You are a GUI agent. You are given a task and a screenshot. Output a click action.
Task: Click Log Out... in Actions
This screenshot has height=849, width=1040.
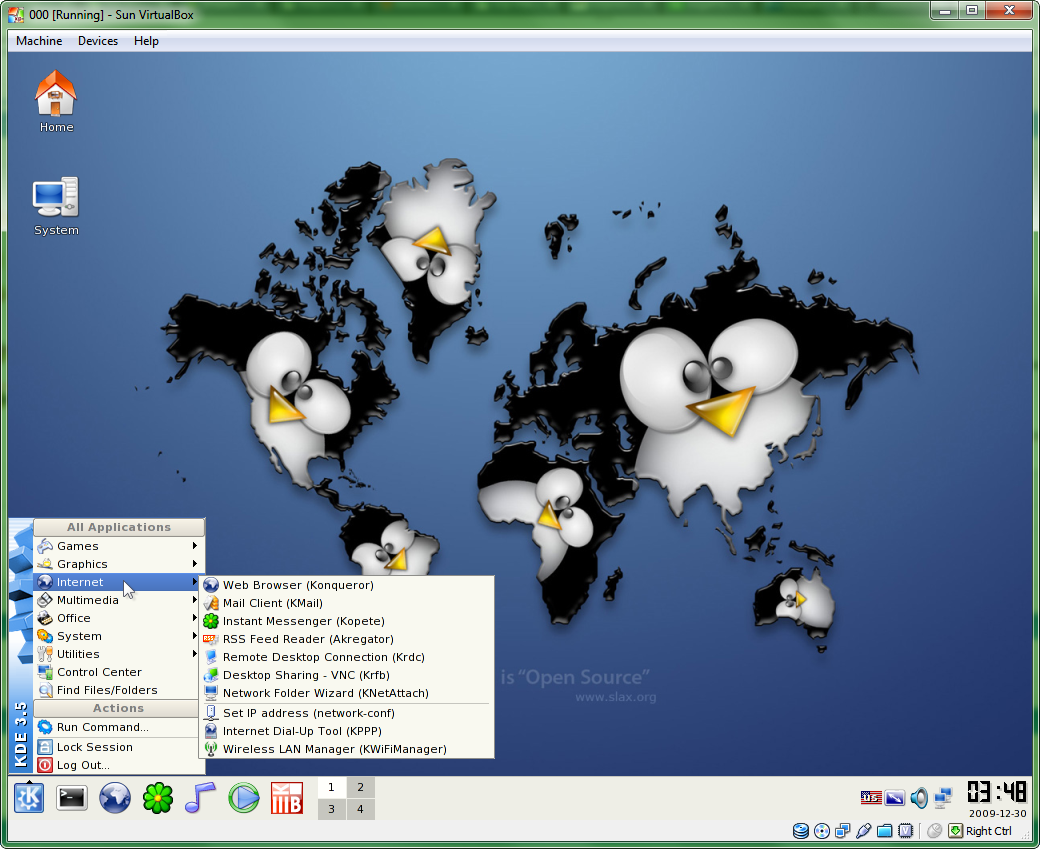coord(83,765)
